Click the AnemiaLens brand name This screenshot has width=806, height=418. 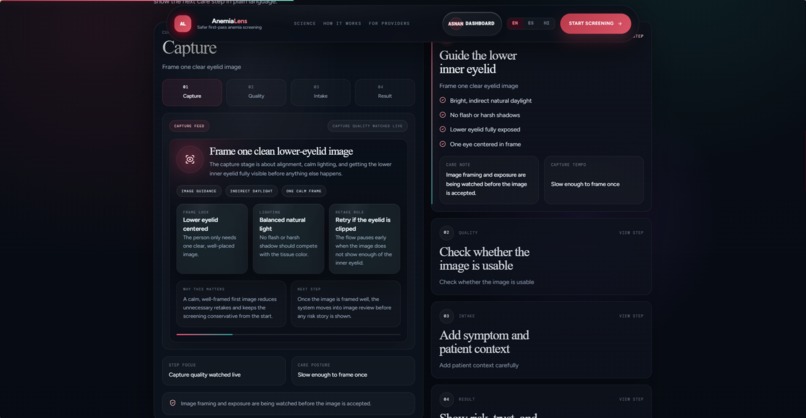point(229,21)
